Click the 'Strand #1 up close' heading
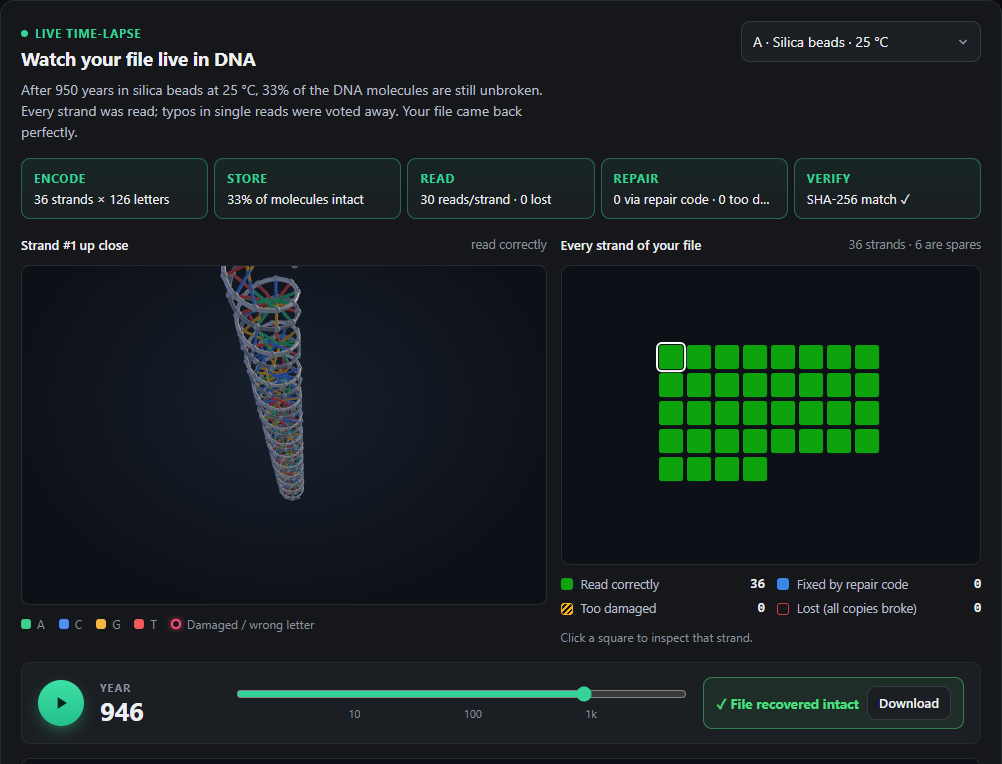 pos(75,245)
